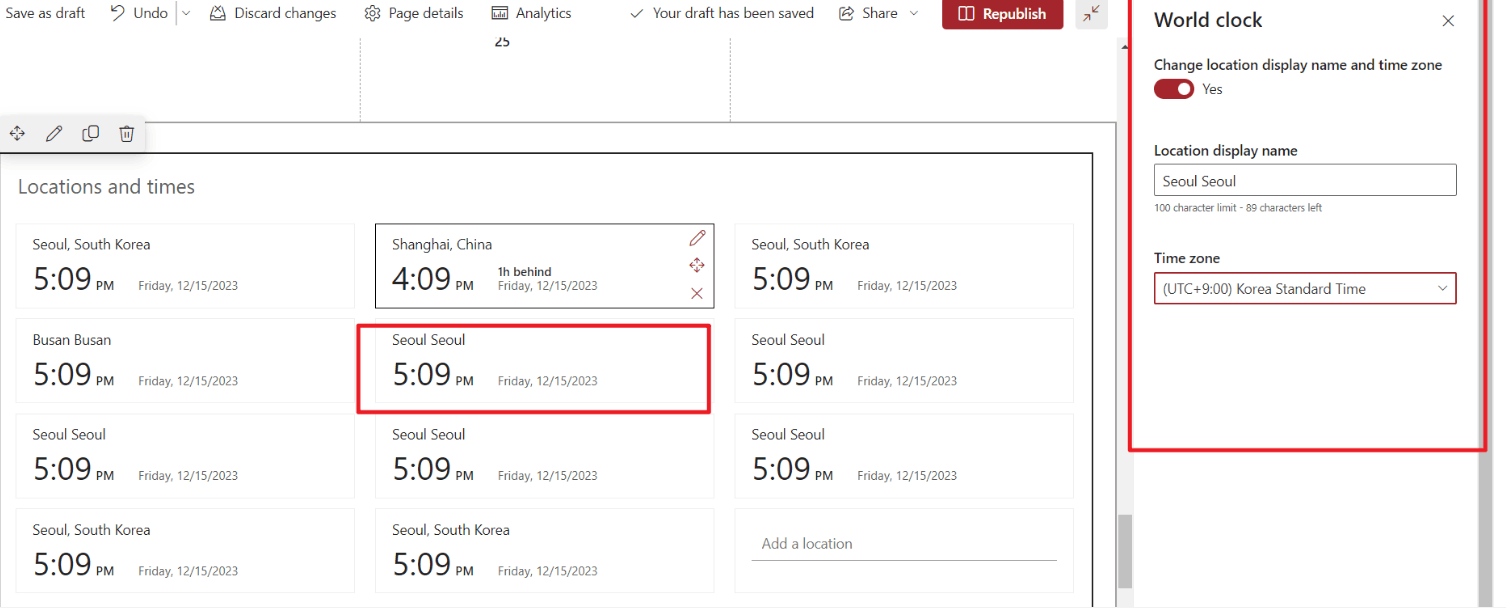
Task: Click the Add a location field
Action: tap(904, 544)
